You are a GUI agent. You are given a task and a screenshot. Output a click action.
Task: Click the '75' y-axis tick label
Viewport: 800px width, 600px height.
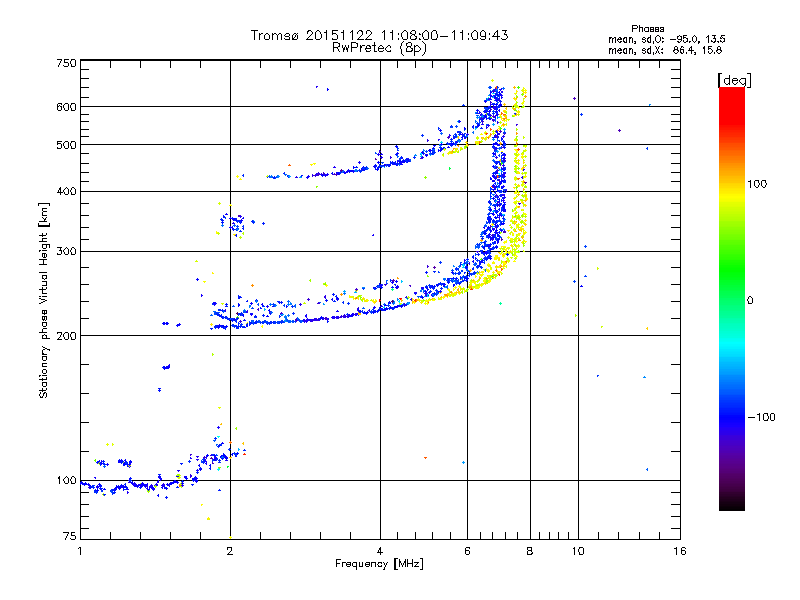click(70, 536)
